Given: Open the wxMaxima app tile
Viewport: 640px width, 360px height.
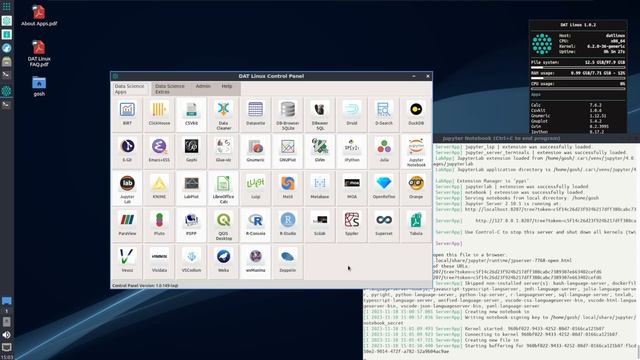Looking at the screenshot, I should point(256,262).
